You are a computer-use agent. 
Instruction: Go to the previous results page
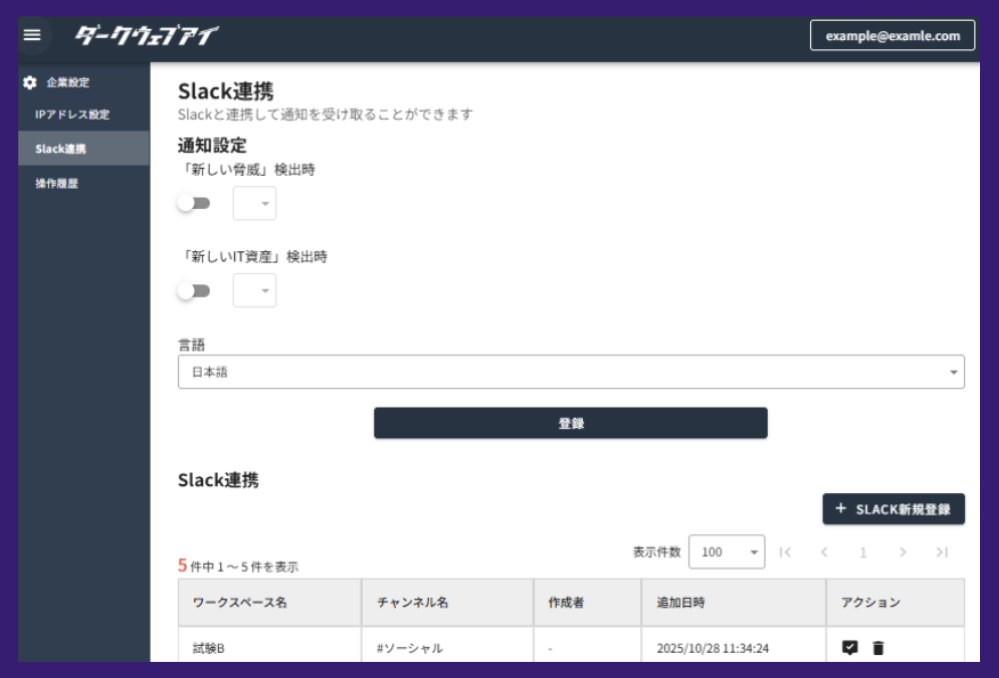click(x=826, y=551)
